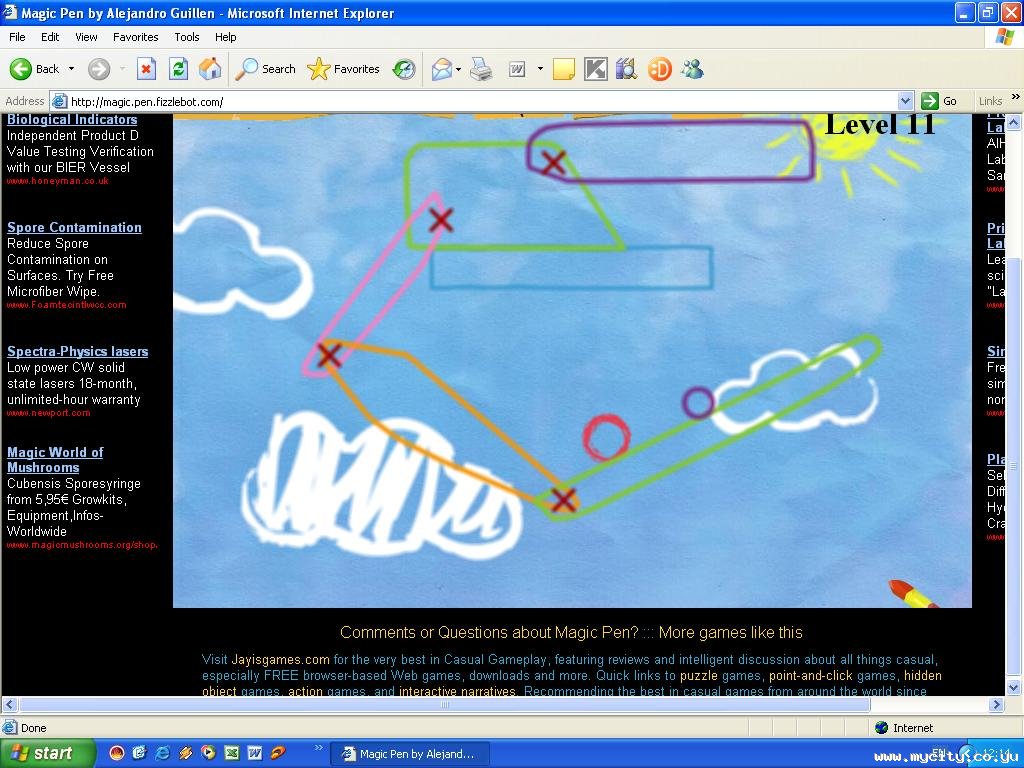
Task: Click the Edit with Word icon
Action: pos(517,69)
